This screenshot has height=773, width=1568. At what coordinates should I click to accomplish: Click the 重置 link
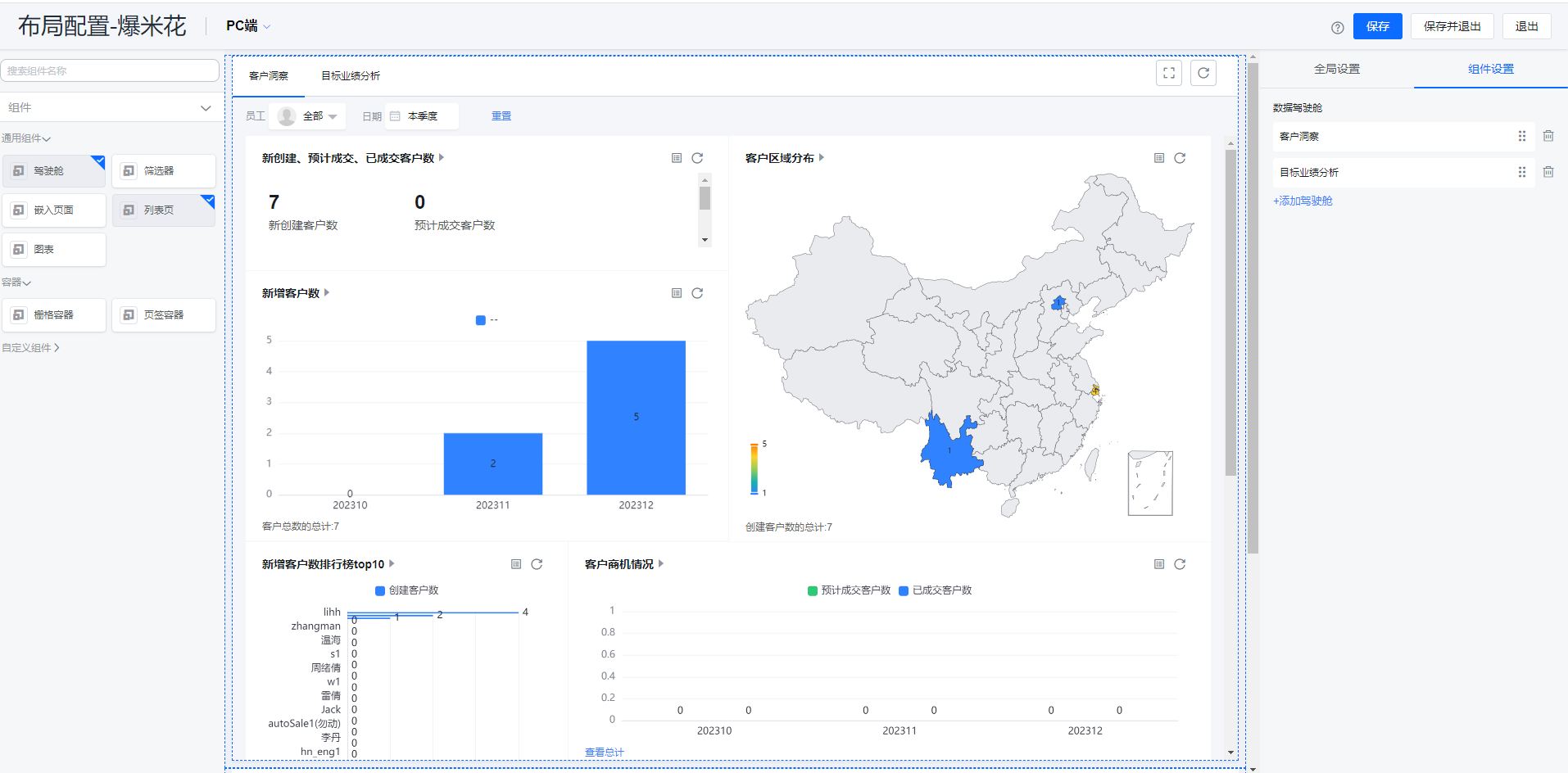(501, 116)
